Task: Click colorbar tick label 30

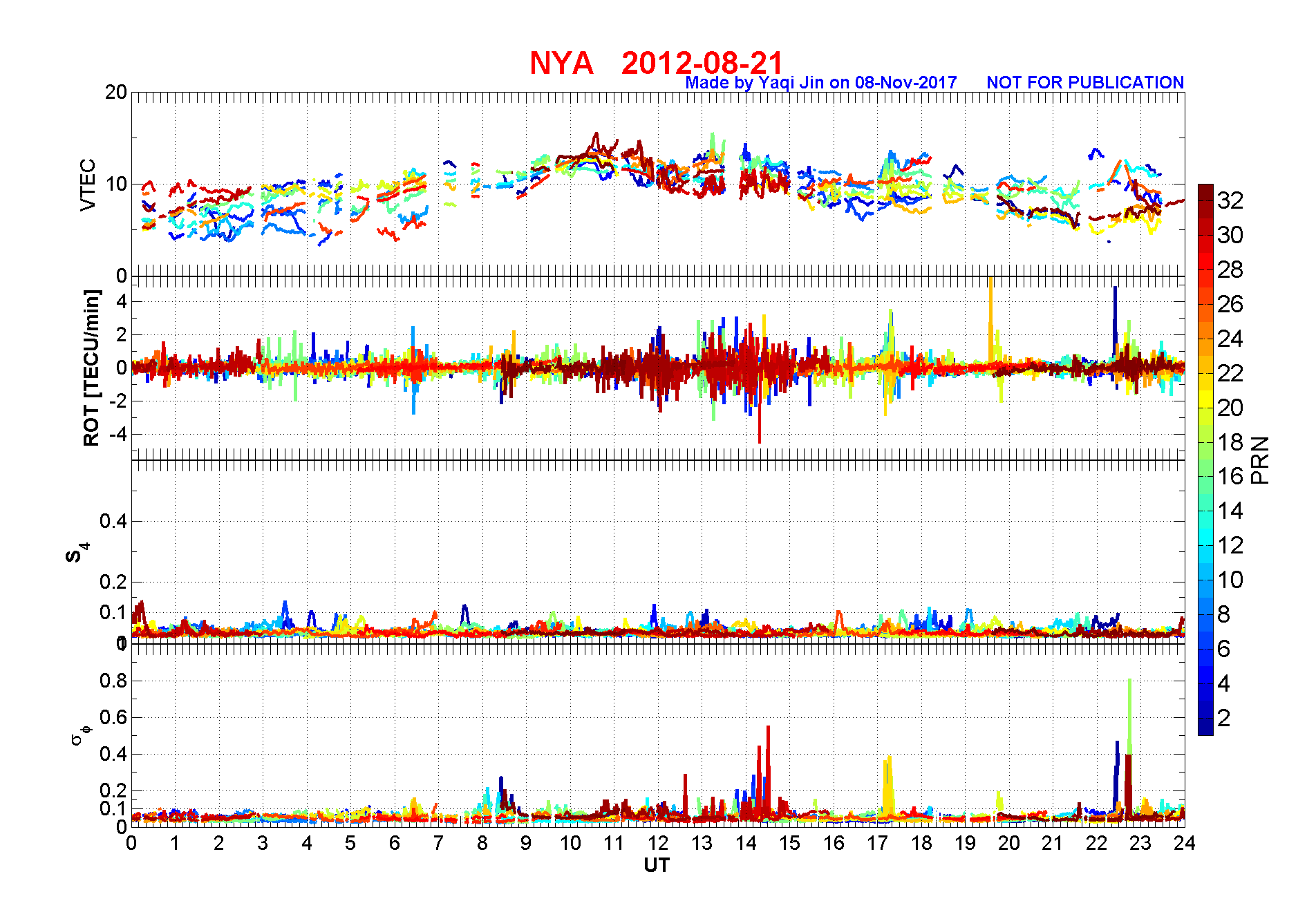Action: coord(1230,236)
